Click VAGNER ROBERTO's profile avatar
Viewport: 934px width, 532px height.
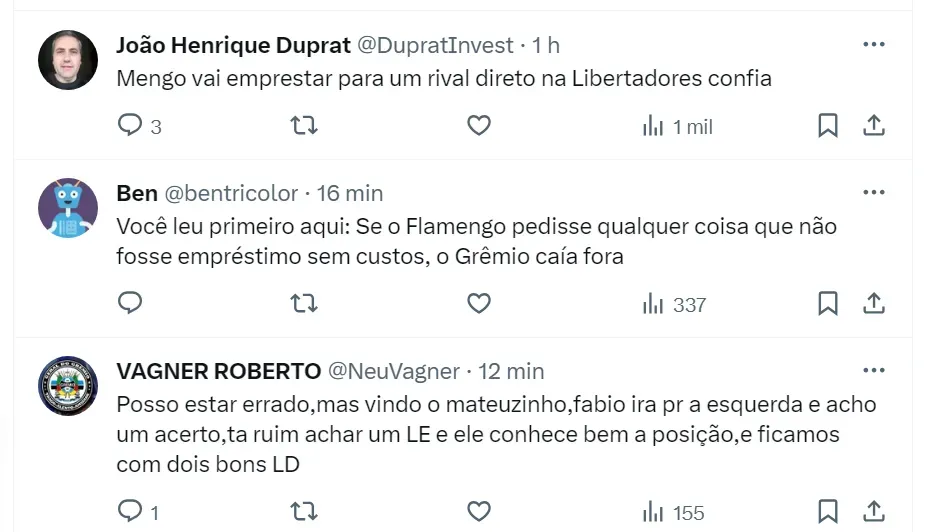68,386
